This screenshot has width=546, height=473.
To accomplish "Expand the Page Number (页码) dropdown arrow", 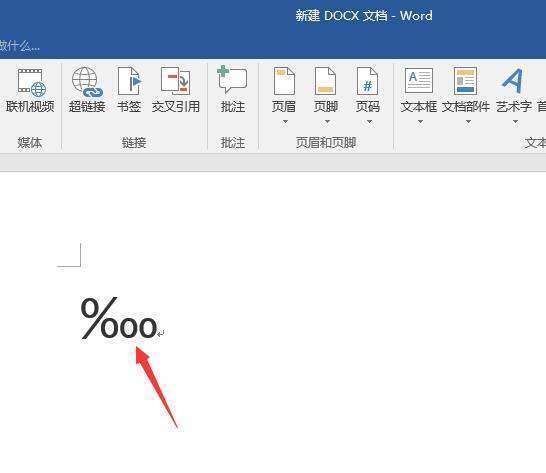I will click(369, 122).
